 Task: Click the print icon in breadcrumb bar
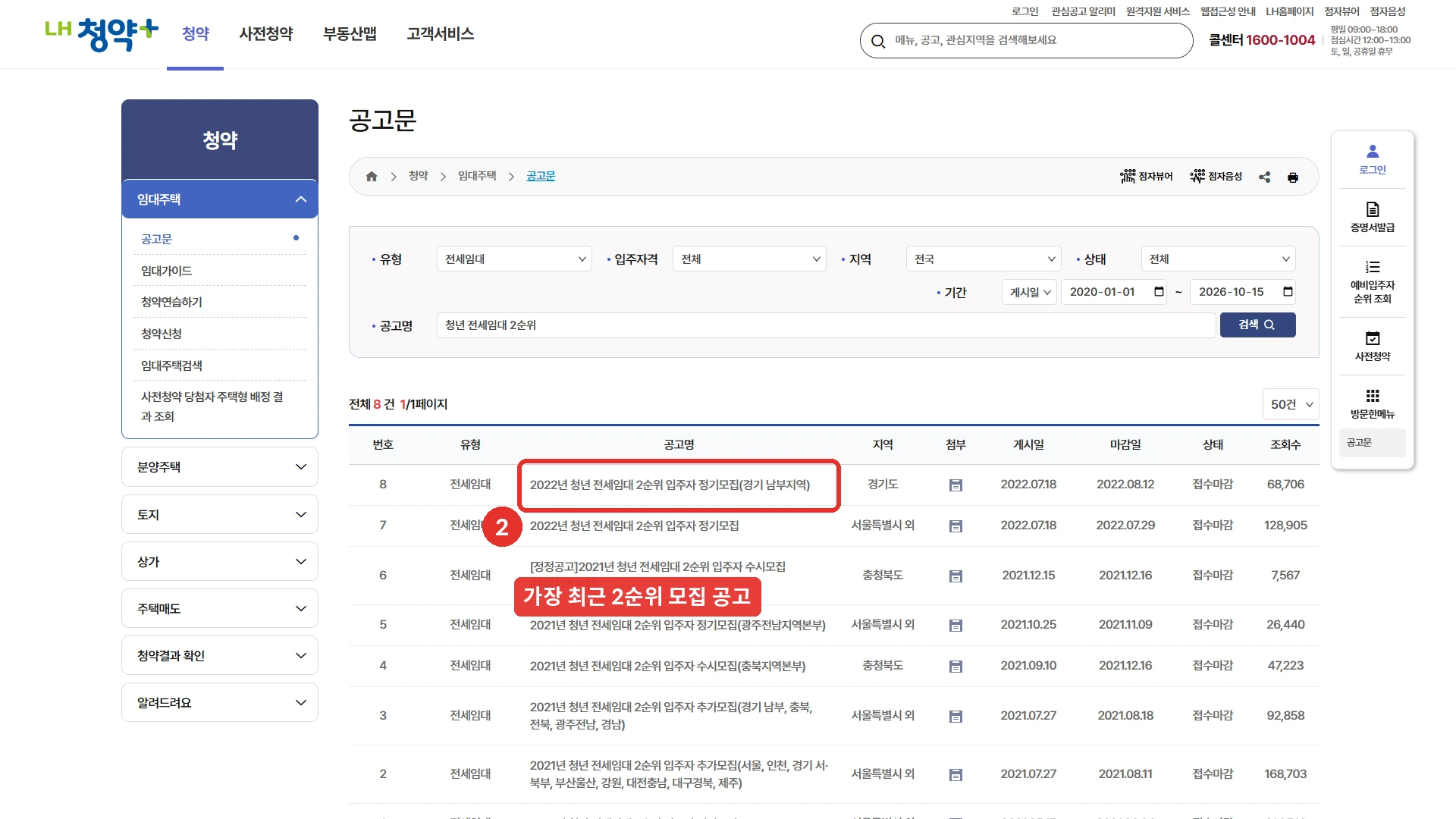pyautogui.click(x=1293, y=177)
